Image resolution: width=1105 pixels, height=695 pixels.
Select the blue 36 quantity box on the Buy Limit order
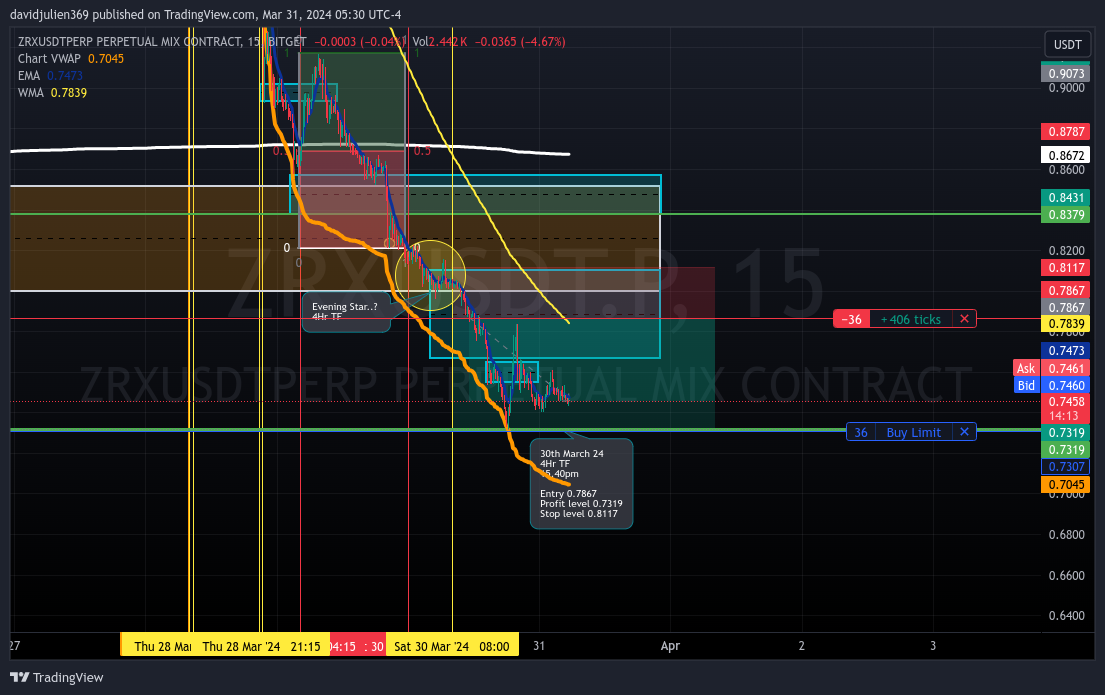[860, 432]
